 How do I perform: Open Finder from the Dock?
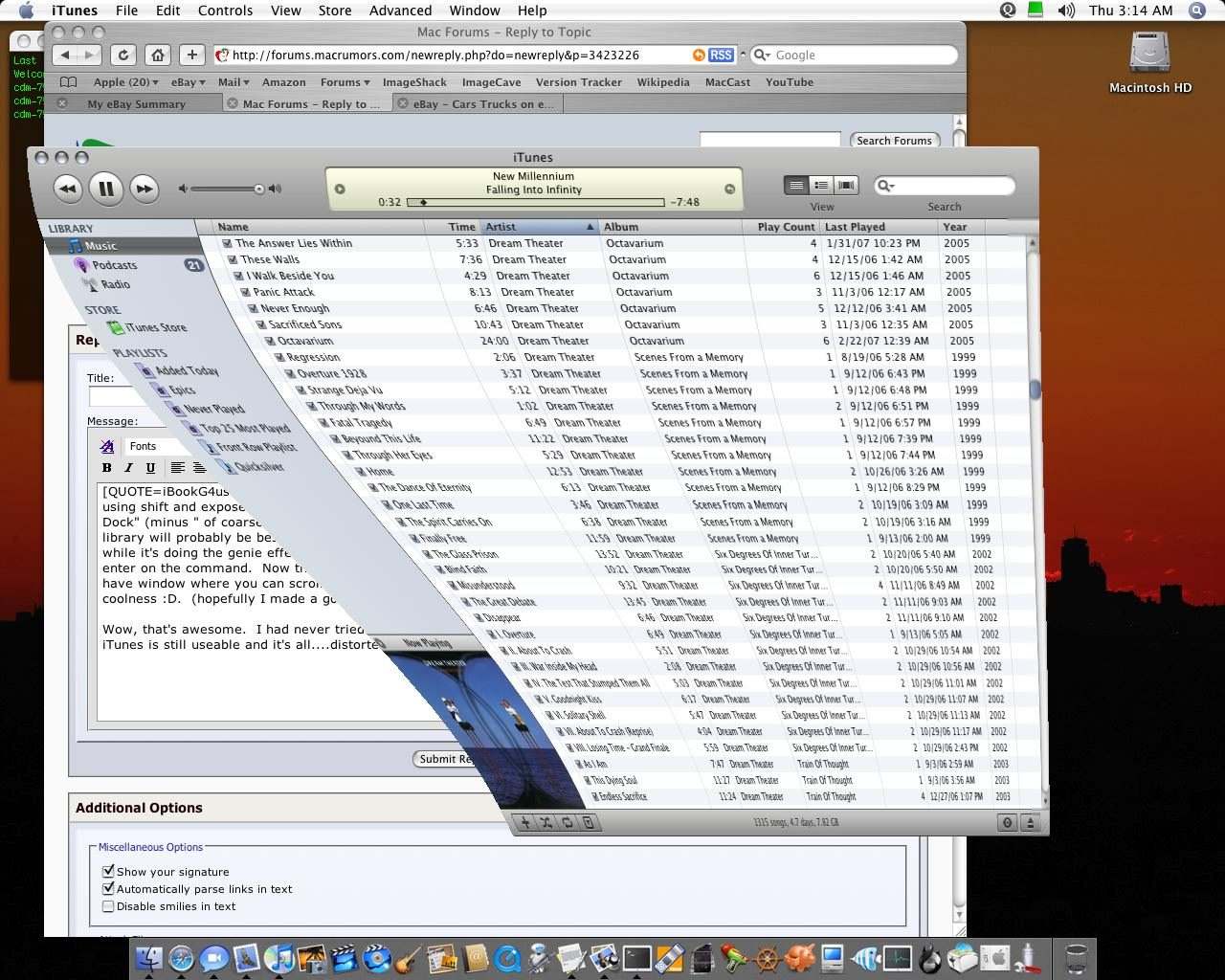(x=148, y=957)
